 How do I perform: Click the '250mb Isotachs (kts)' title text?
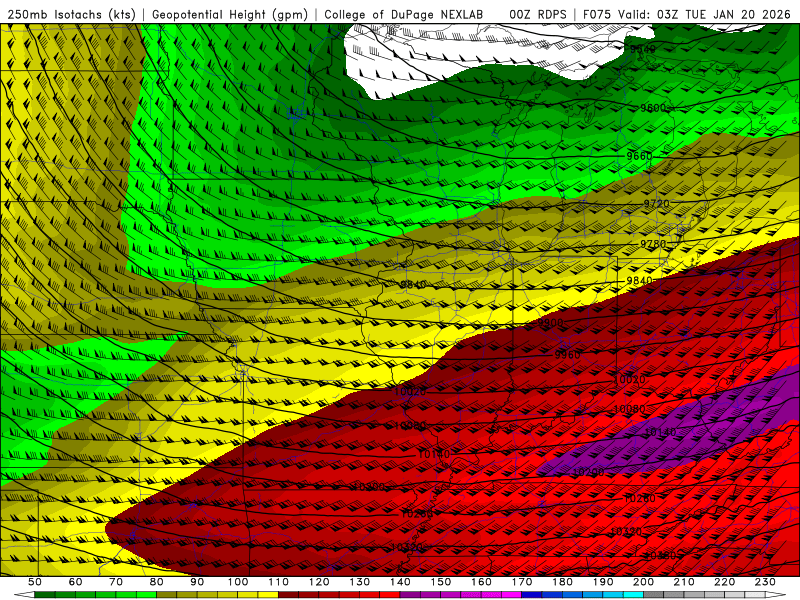tap(72, 15)
